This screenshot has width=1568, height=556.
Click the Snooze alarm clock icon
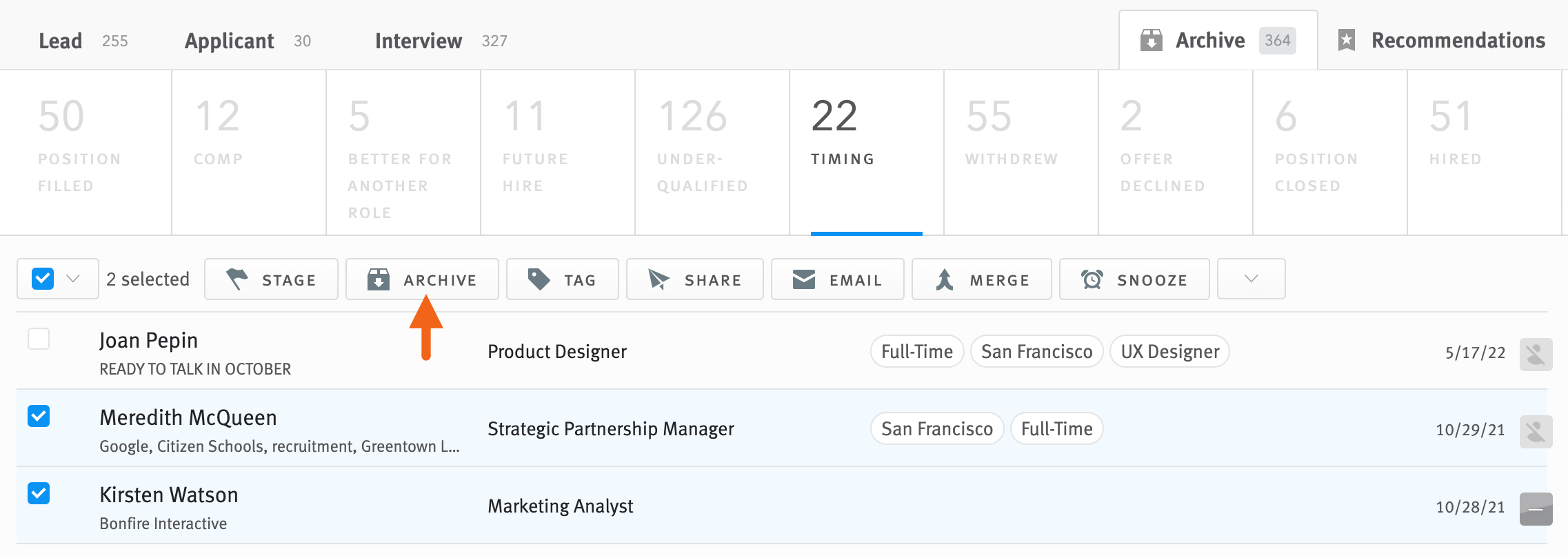[x=1092, y=279]
